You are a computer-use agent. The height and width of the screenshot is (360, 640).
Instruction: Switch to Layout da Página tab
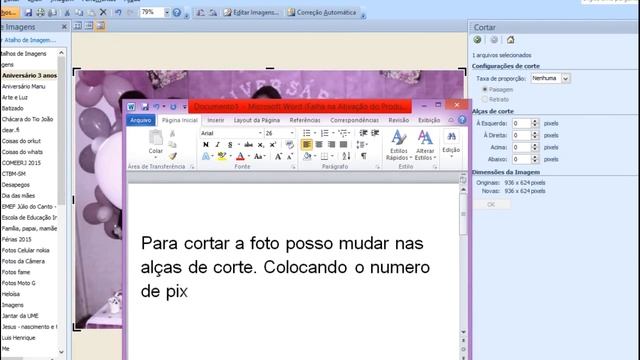pos(257,120)
